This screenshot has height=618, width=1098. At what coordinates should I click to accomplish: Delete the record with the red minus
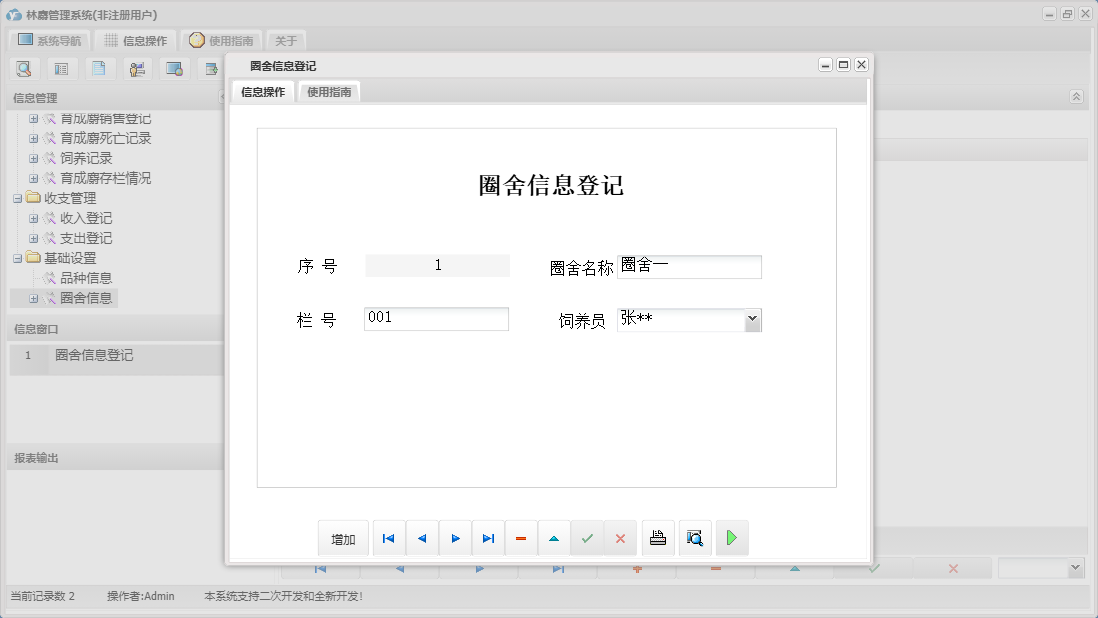520,537
